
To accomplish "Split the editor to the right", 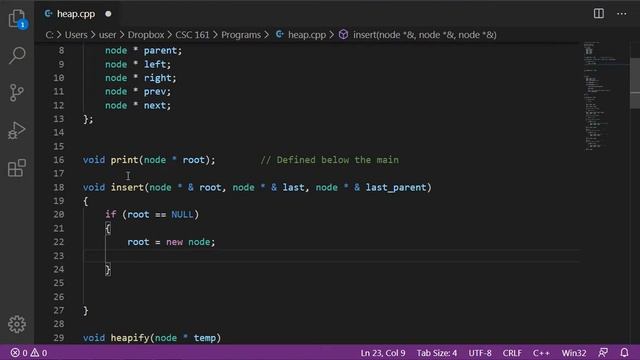I will click(599, 13).
